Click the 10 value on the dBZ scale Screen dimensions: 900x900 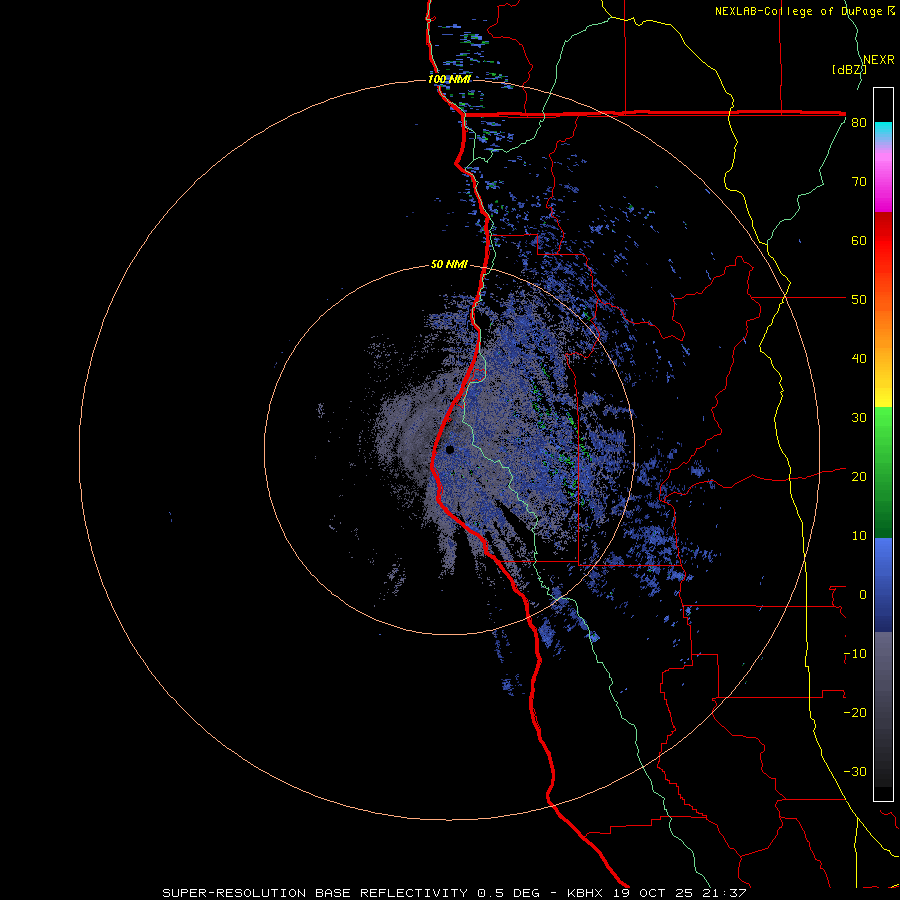[x=859, y=536]
